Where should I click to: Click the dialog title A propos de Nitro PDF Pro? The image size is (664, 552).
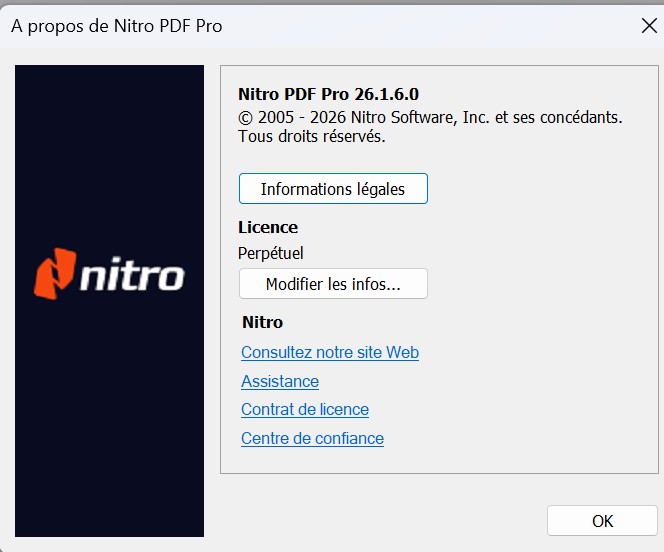[x=116, y=26]
